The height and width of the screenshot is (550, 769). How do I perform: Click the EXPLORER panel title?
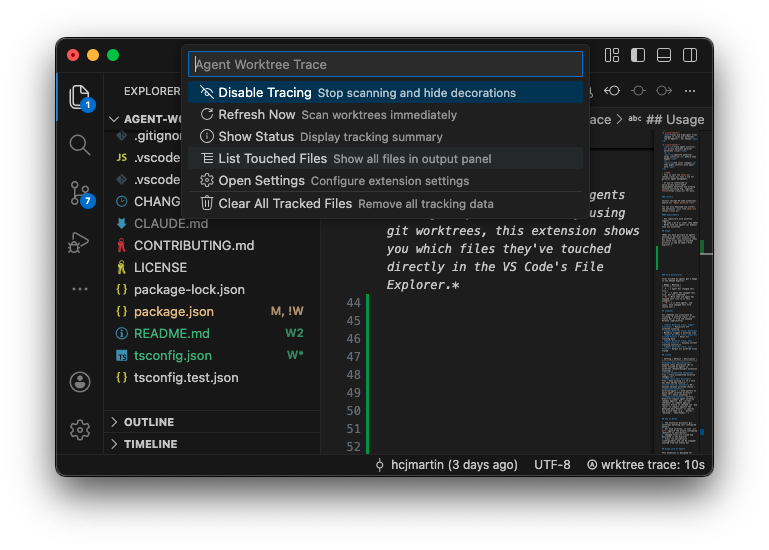pyautogui.click(x=152, y=91)
